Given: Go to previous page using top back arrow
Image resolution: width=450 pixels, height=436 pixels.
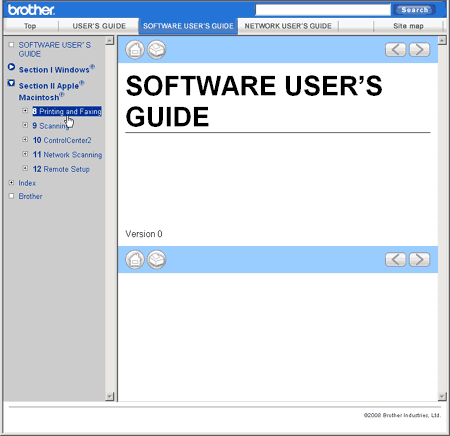Looking at the screenshot, I should click(x=395, y=50).
